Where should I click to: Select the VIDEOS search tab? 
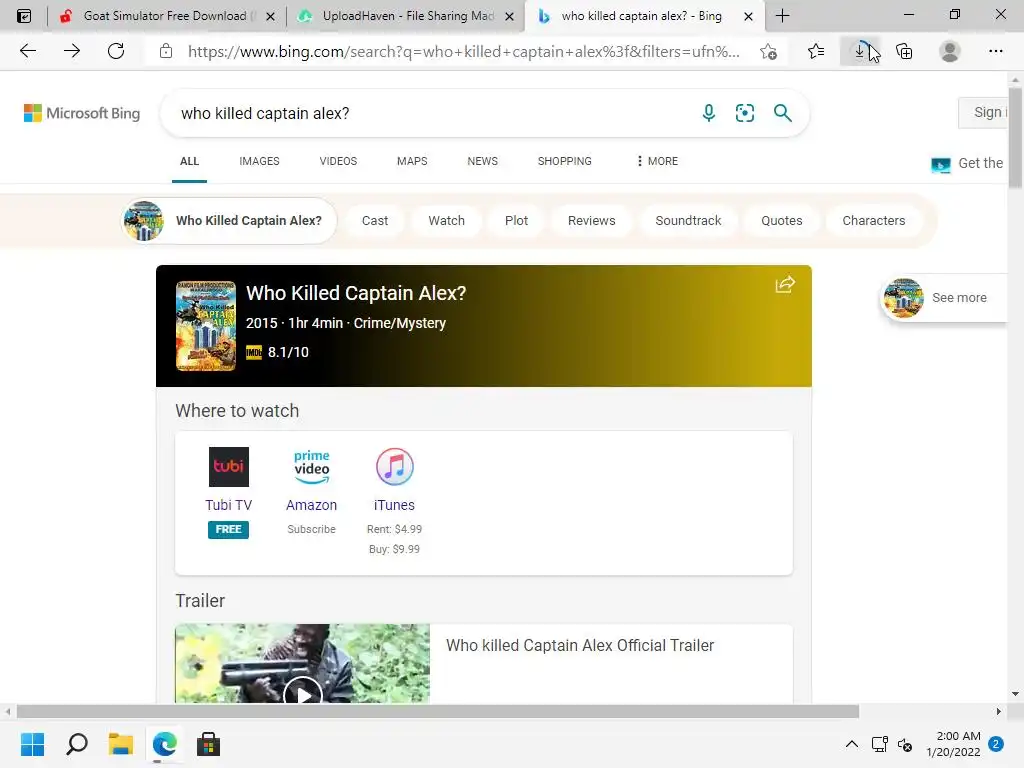(x=338, y=161)
